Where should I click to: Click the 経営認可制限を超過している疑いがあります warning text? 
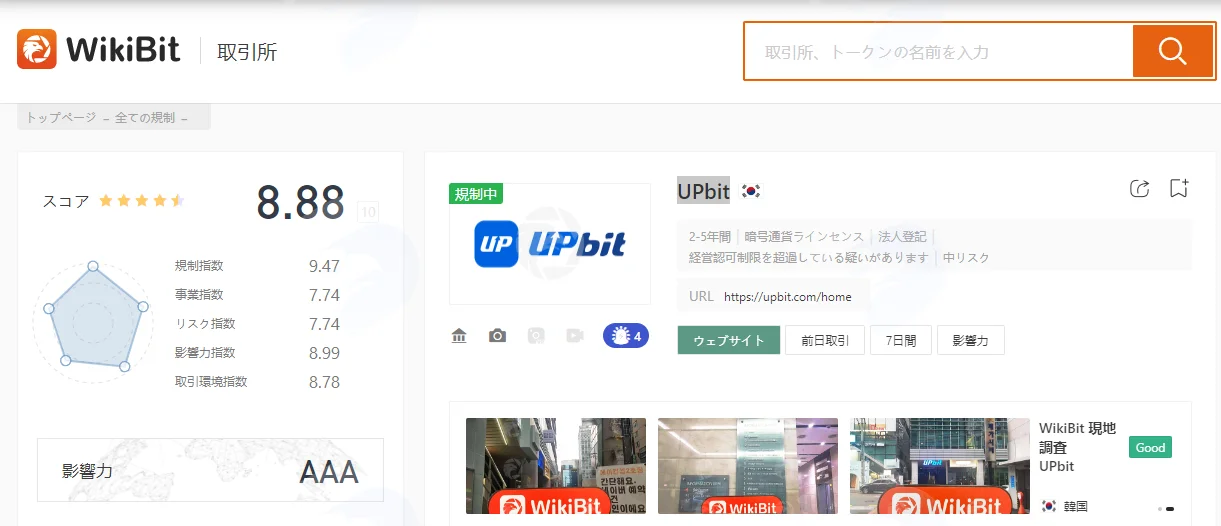click(809, 258)
